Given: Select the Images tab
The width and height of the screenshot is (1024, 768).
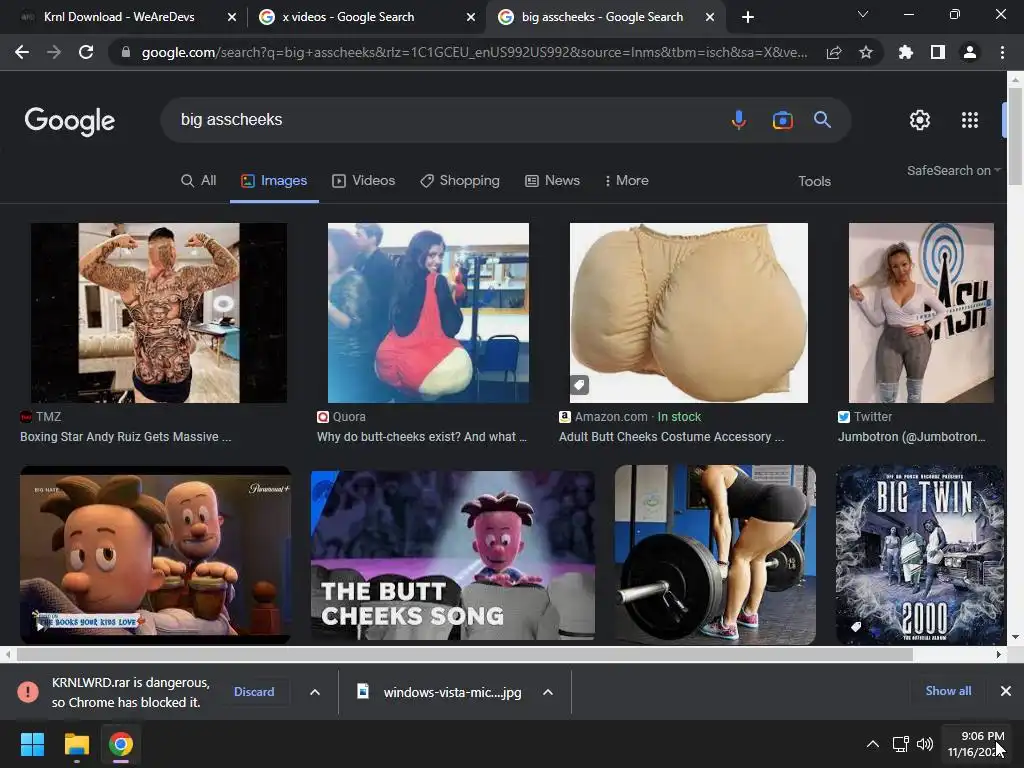Looking at the screenshot, I should click(274, 180).
